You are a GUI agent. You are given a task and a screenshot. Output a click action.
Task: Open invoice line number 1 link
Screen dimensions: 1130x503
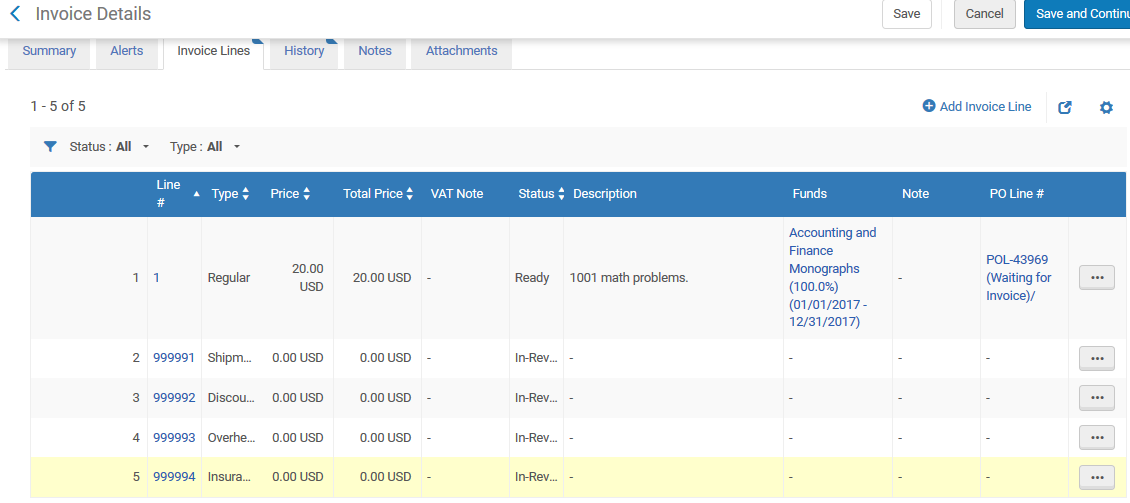[156, 277]
